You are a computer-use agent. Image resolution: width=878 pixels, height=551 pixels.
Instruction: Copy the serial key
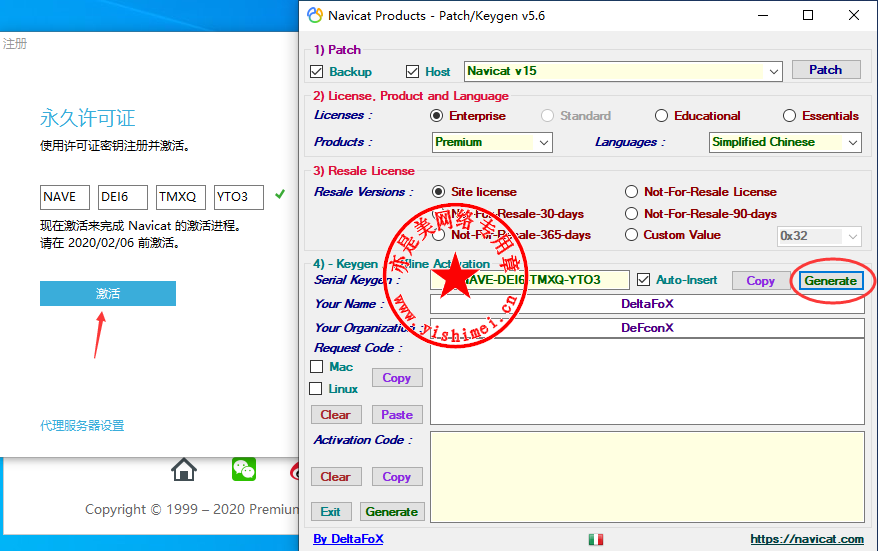[760, 281]
